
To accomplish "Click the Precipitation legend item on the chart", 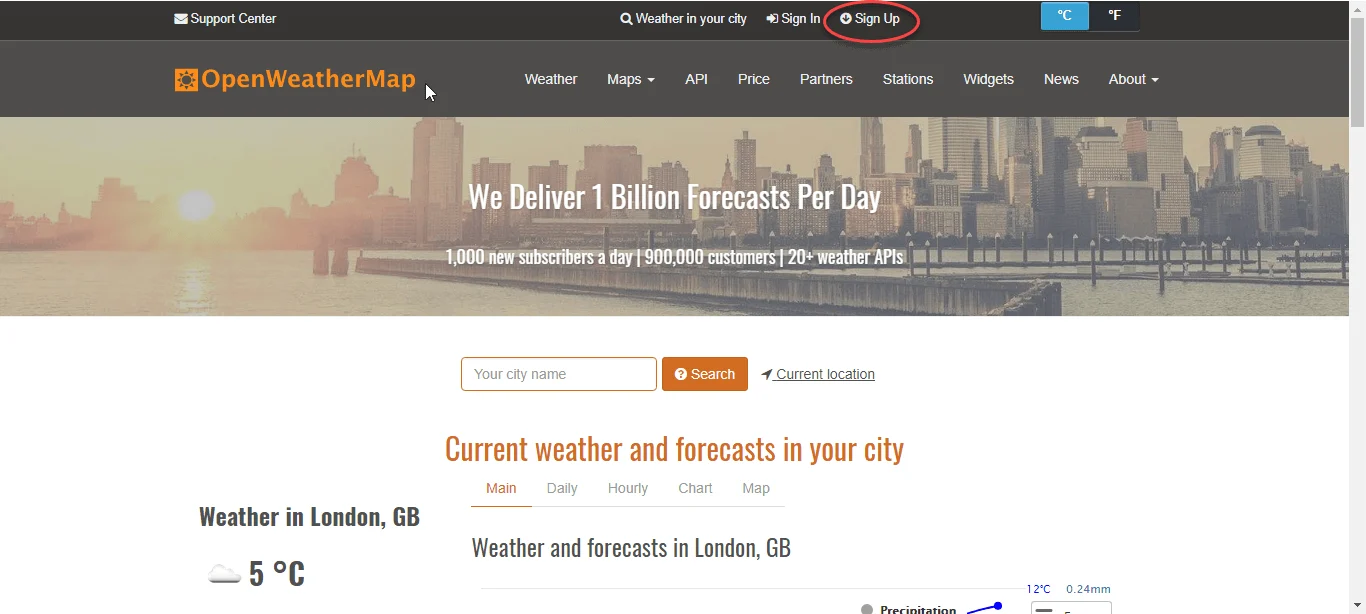I will click(908, 609).
